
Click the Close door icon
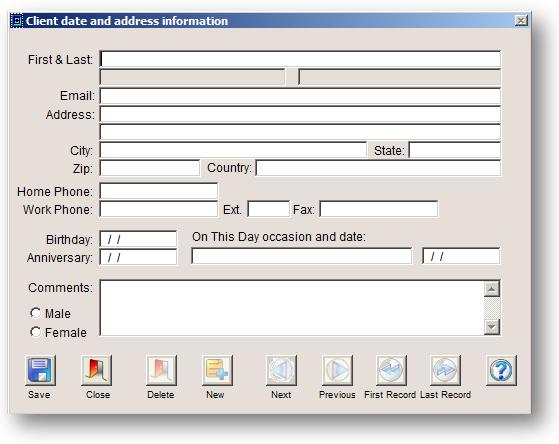tap(96, 370)
